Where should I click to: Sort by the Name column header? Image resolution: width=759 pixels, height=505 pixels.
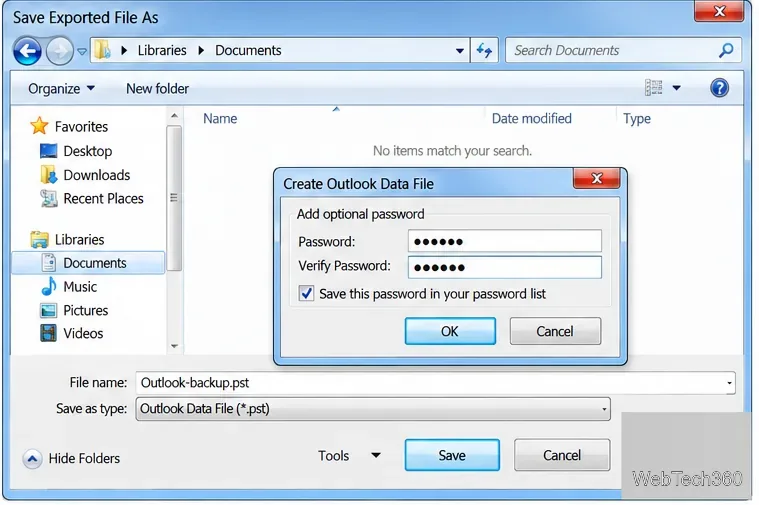(x=220, y=119)
